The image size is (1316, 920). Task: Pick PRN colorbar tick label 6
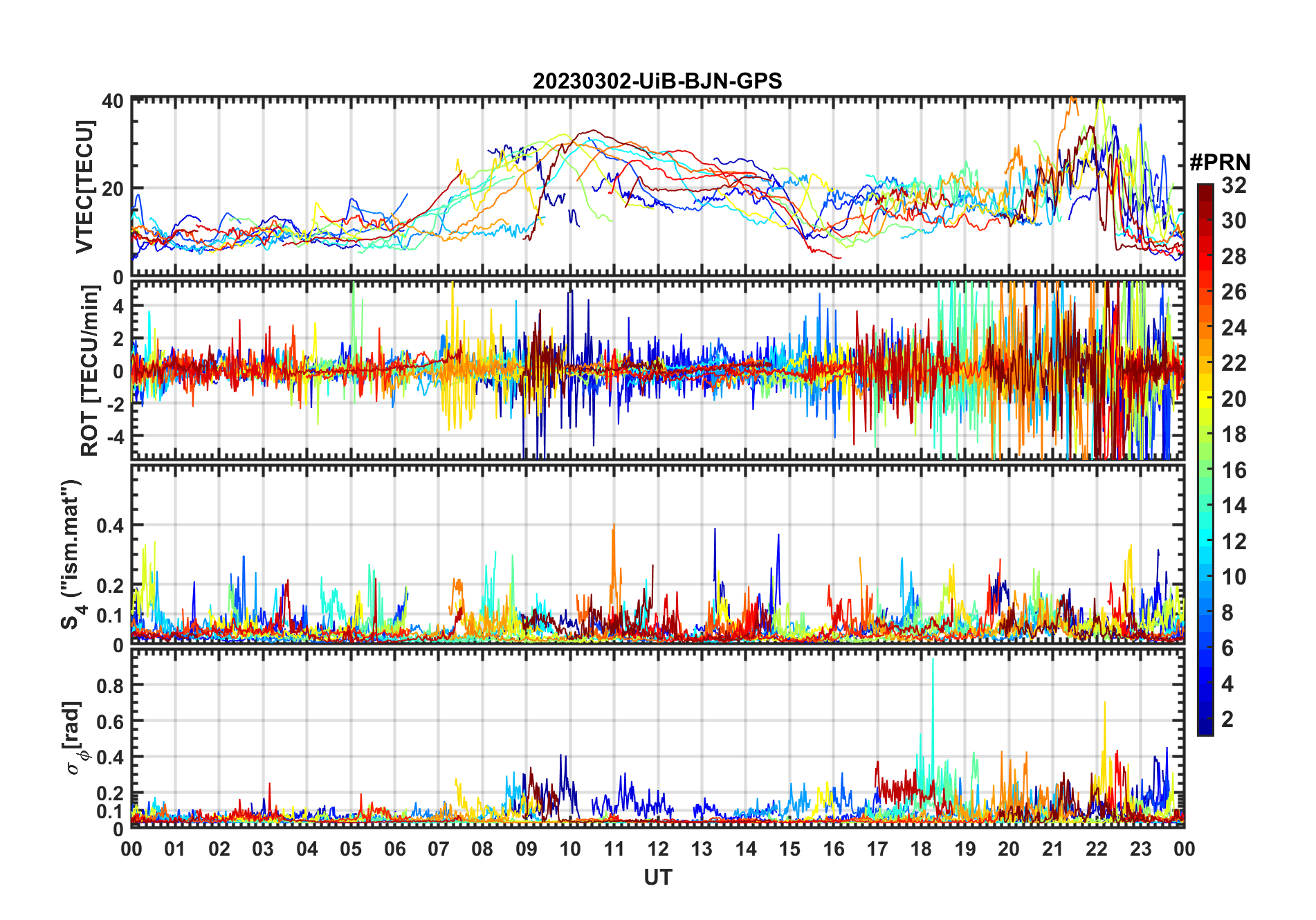[x=1227, y=648]
